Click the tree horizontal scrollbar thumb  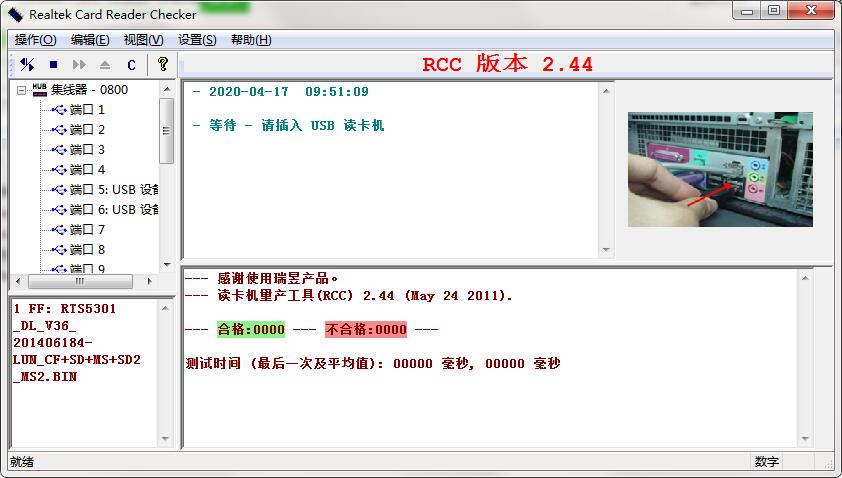(x=80, y=281)
